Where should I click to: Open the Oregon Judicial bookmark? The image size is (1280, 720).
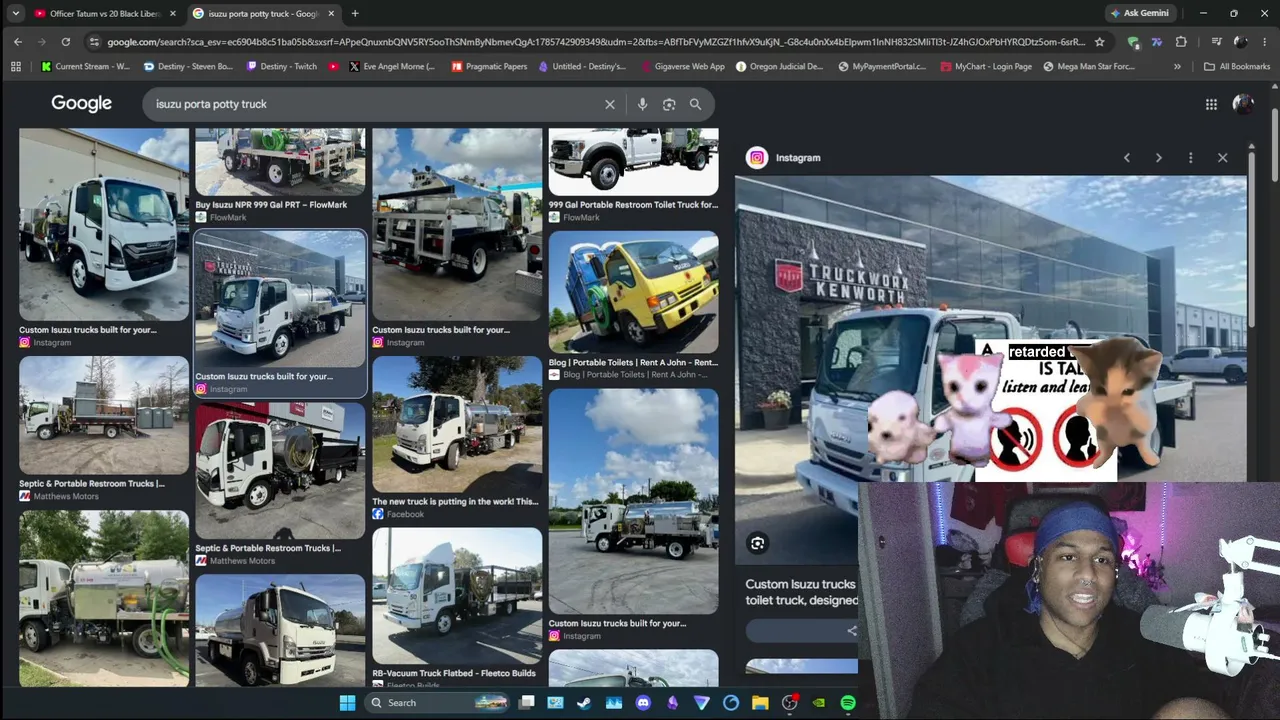pyautogui.click(x=779, y=66)
